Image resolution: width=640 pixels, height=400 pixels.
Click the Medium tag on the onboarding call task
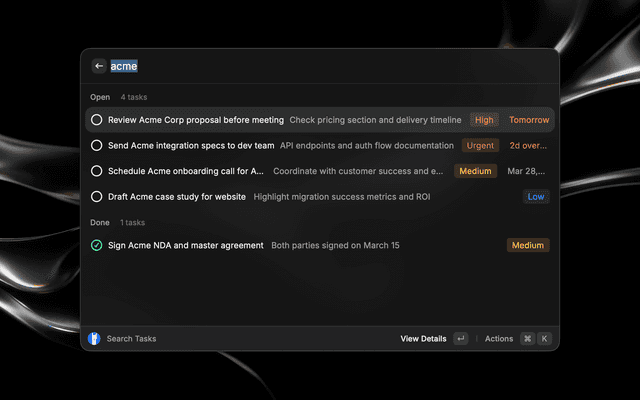(x=475, y=171)
